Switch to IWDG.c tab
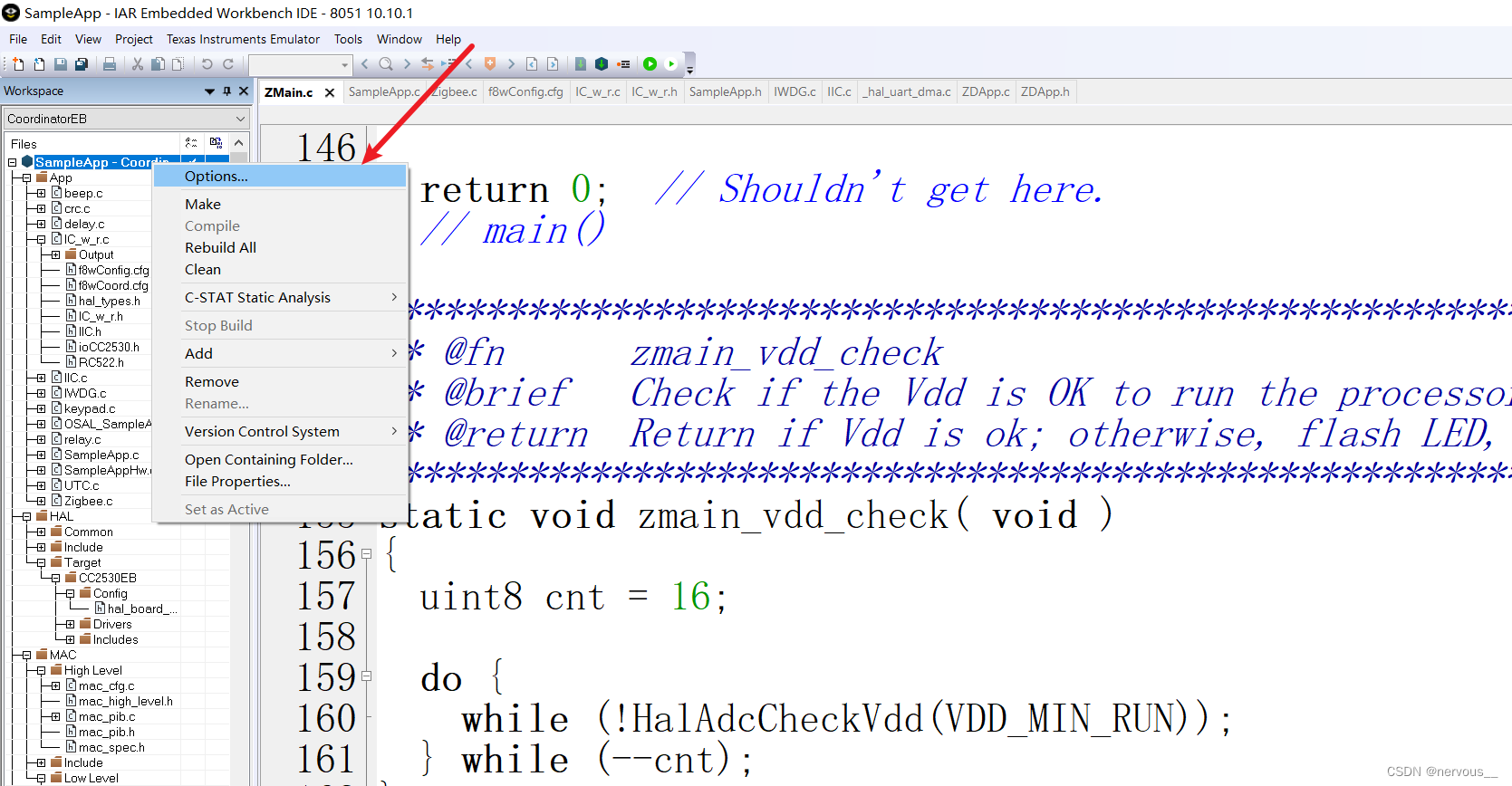 pyautogui.click(x=795, y=91)
